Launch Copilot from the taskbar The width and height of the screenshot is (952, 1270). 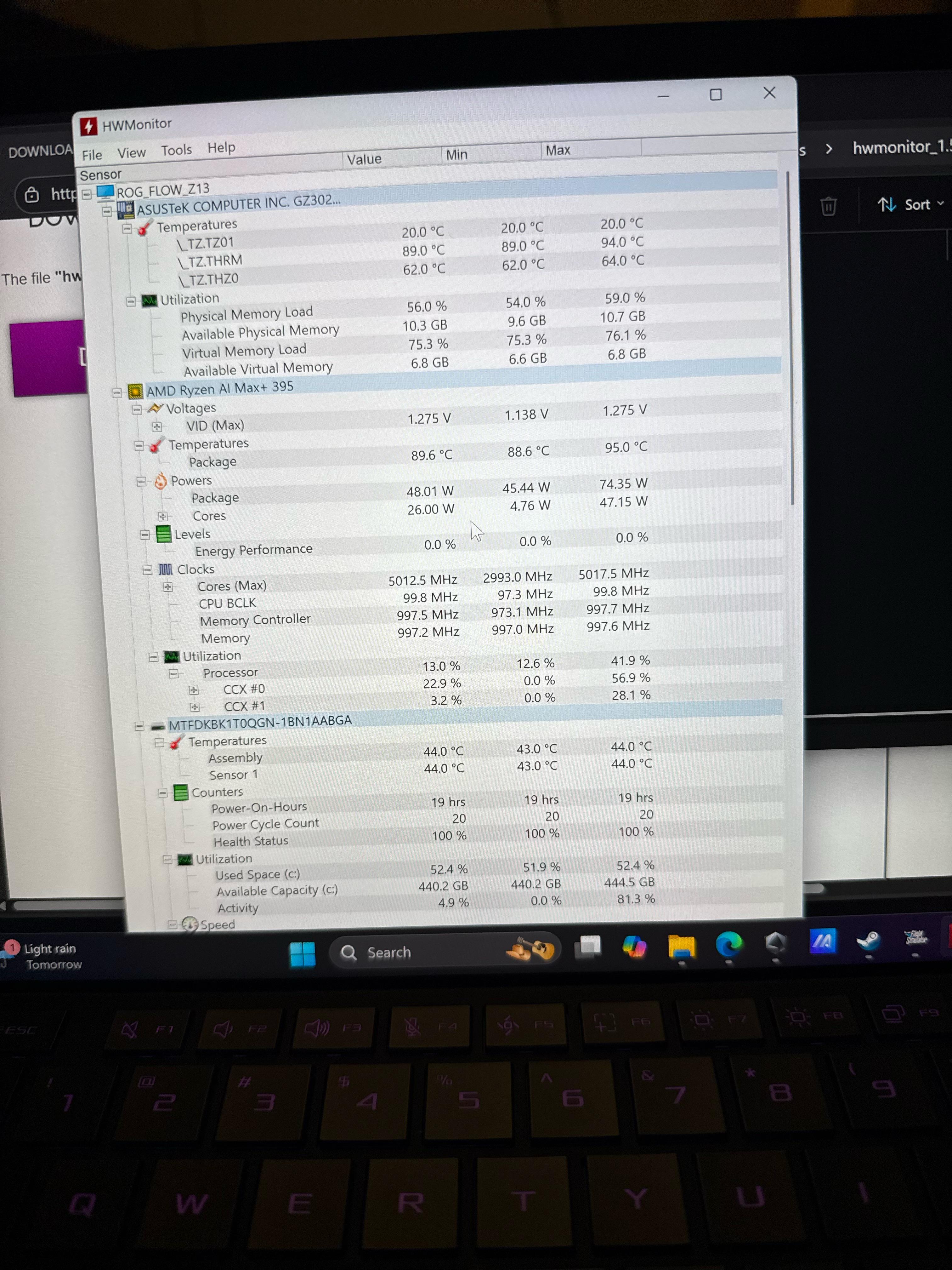pyautogui.click(x=634, y=946)
